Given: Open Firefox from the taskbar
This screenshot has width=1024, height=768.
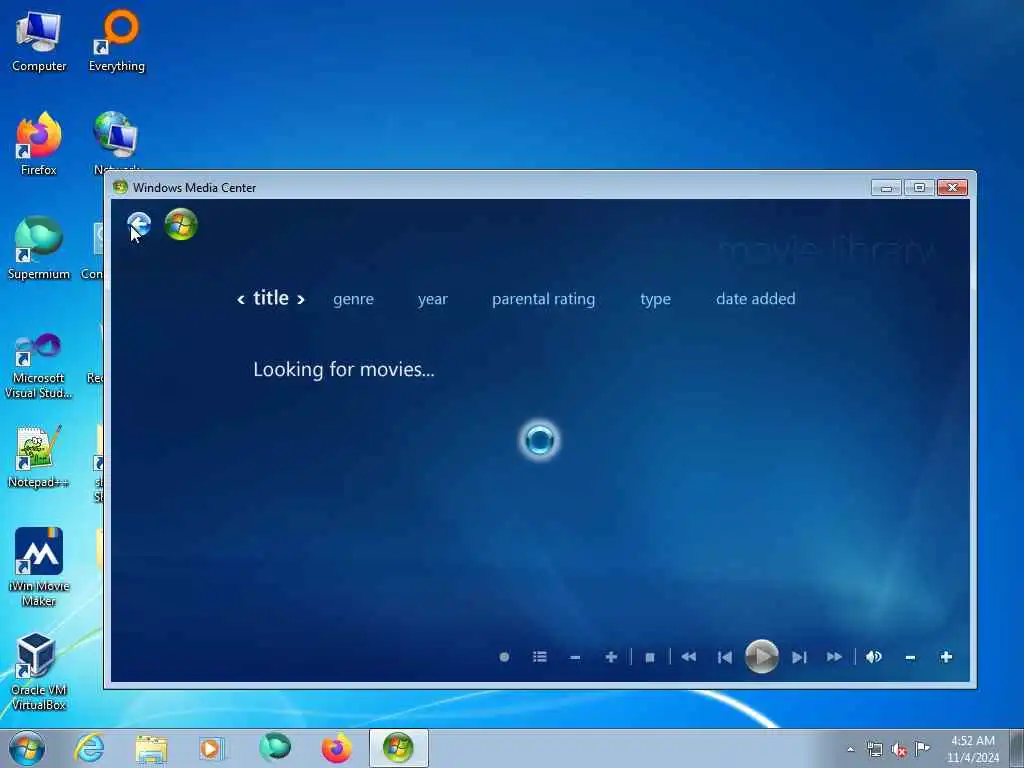Looking at the screenshot, I should tap(336, 748).
